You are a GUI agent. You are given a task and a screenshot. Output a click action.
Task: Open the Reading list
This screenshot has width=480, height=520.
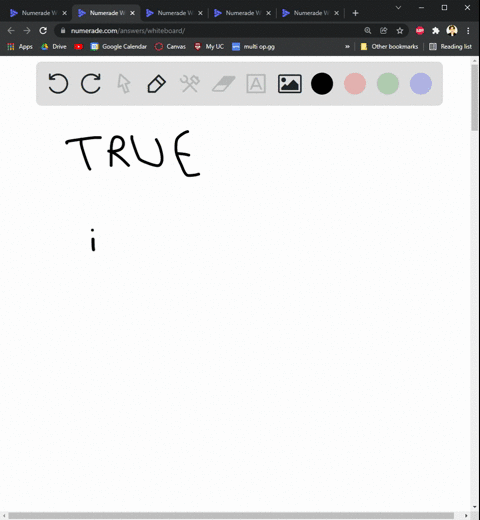(x=451, y=47)
